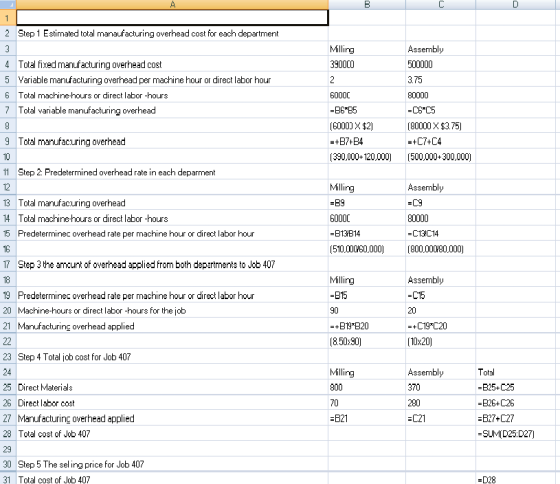Select the note cell (60000 X $2)
This screenshot has height=484, width=560.
367,126
